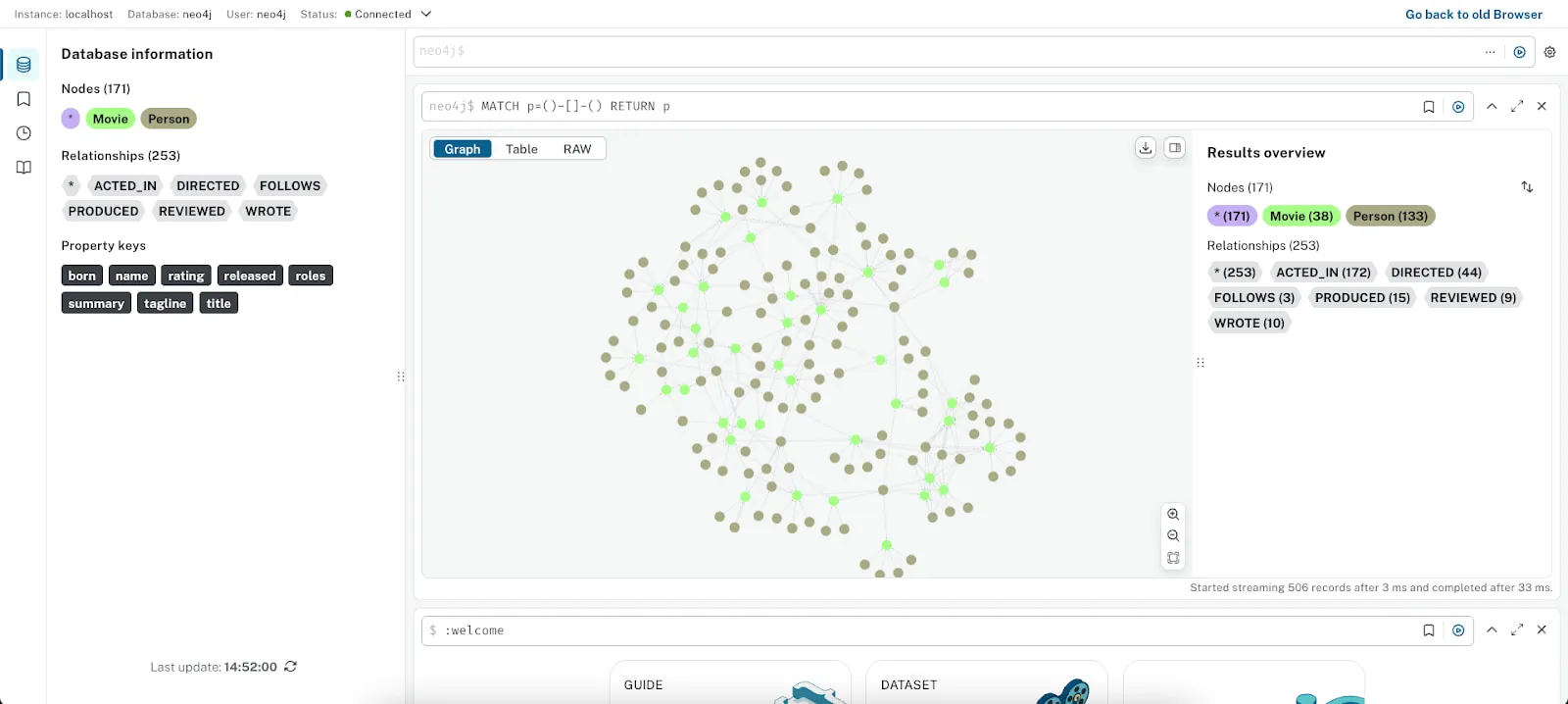
Task: Go back to old Browser link
Action: (1474, 14)
